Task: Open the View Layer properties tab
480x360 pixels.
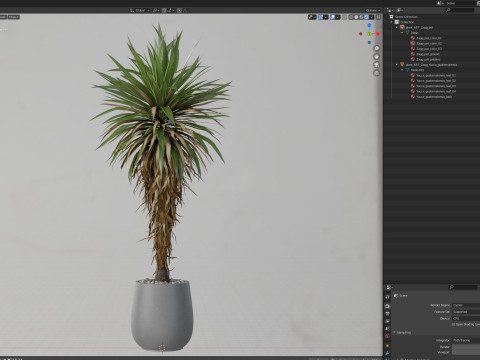Action: (387, 321)
